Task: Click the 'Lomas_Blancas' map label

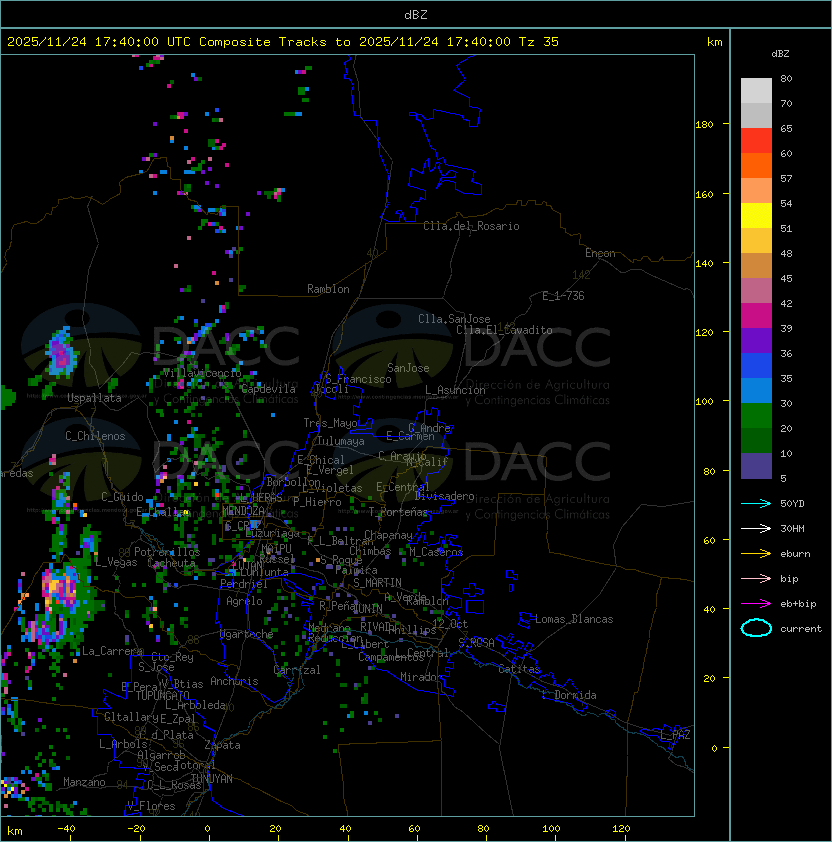Action: [574, 619]
